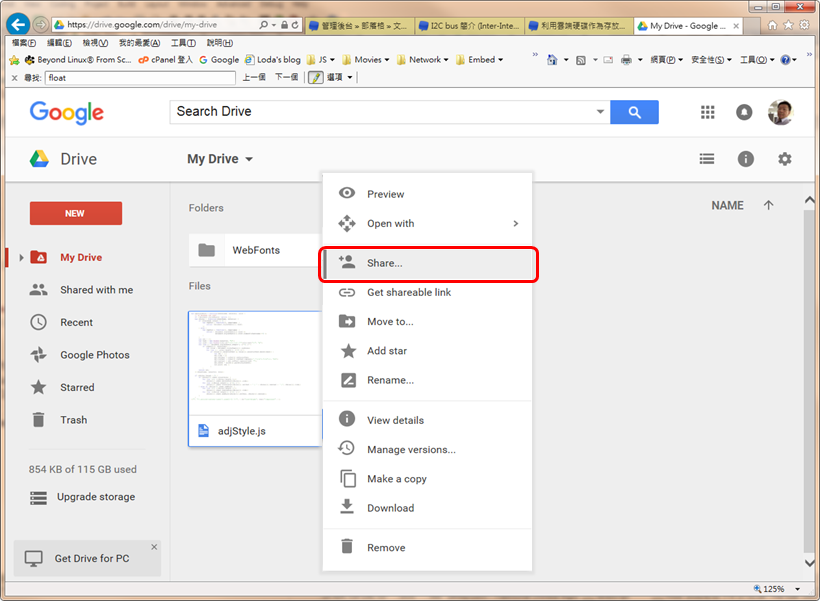Reverse the sort direction arrow
Image resolution: width=820 pixels, height=601 pixels.
tap(768, 205)
